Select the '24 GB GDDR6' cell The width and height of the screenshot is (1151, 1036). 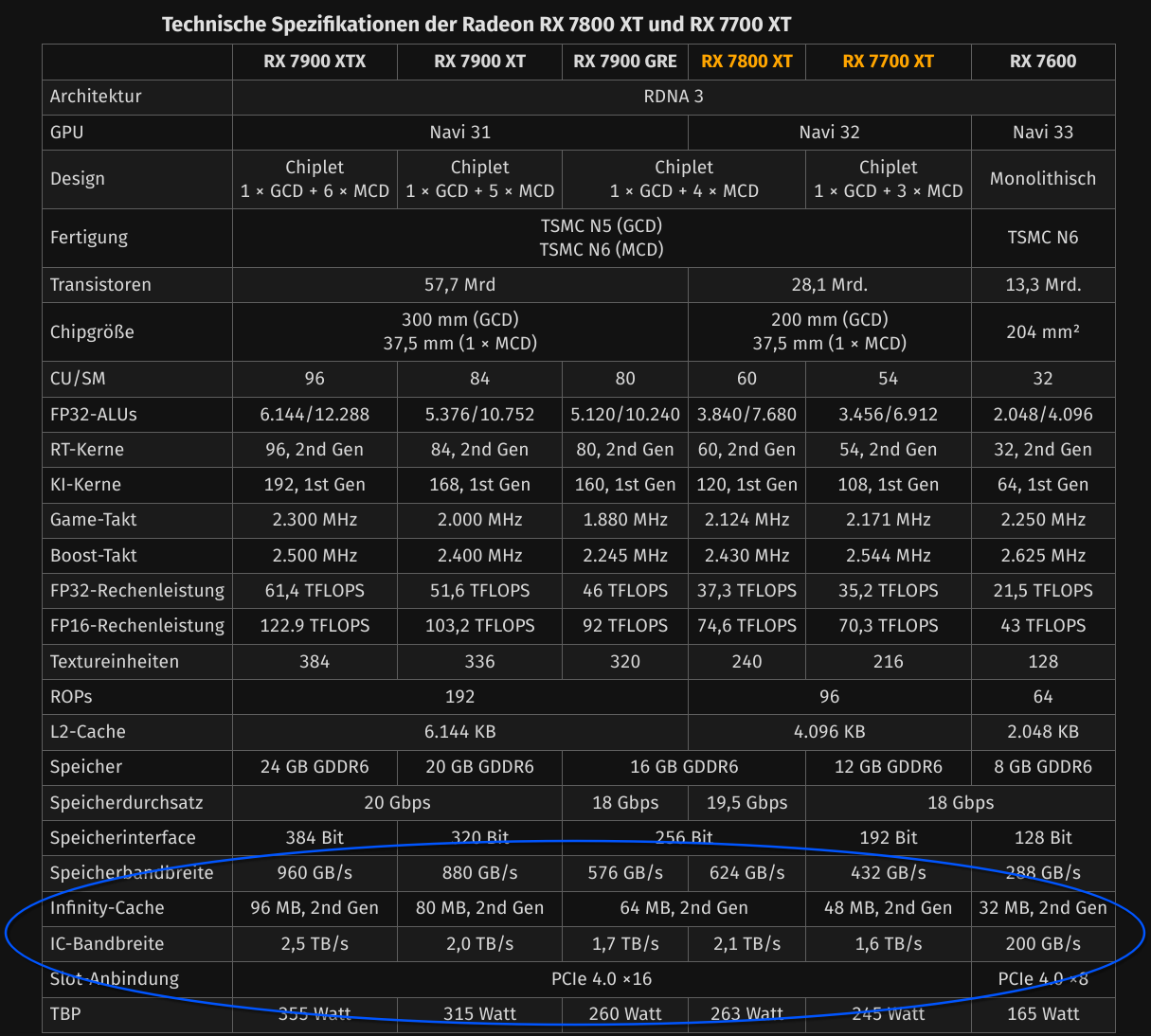tap(315, 767)
